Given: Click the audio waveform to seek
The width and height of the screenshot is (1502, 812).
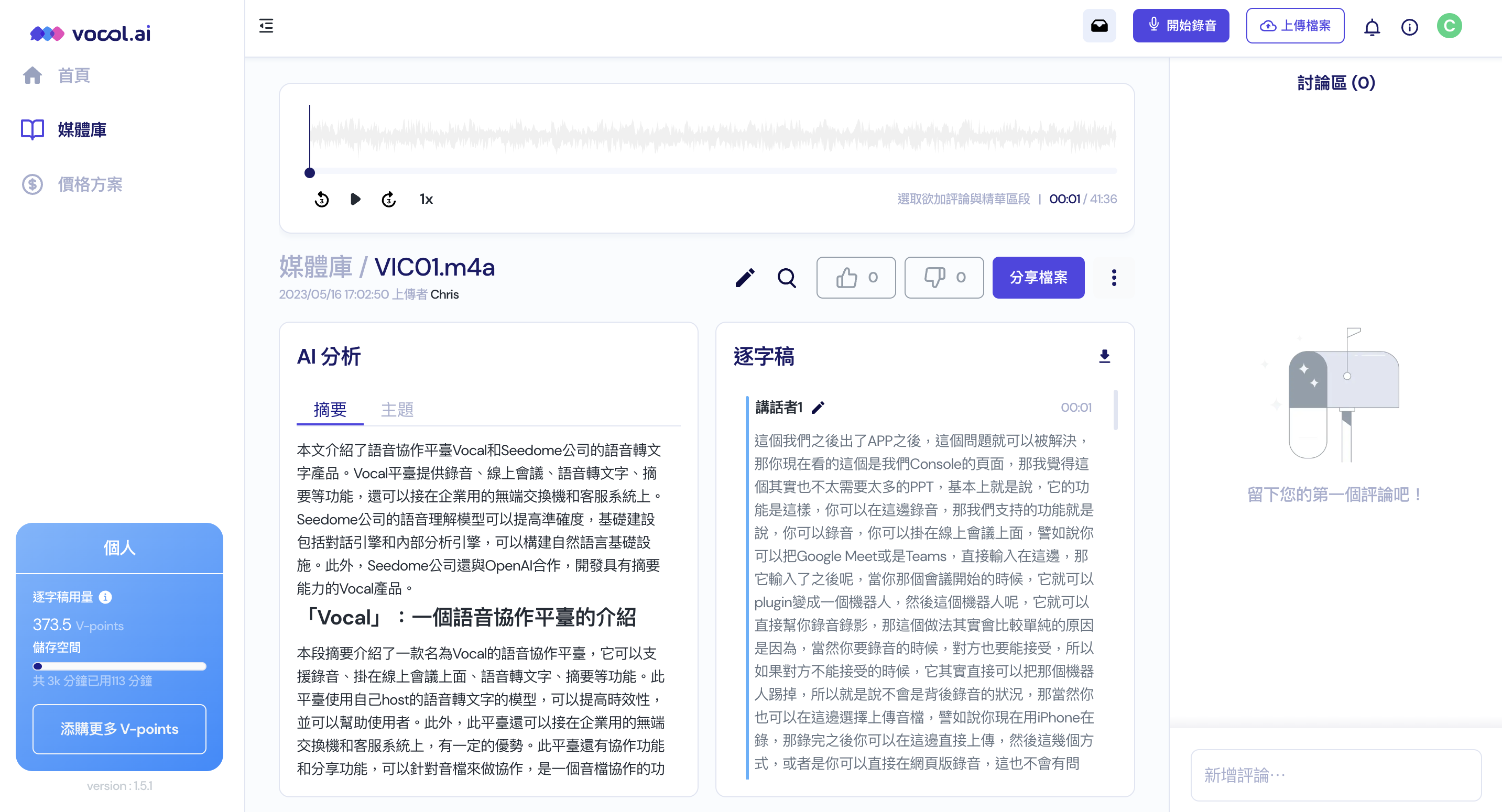Looking at the screenshot, I should coord(713,135).
